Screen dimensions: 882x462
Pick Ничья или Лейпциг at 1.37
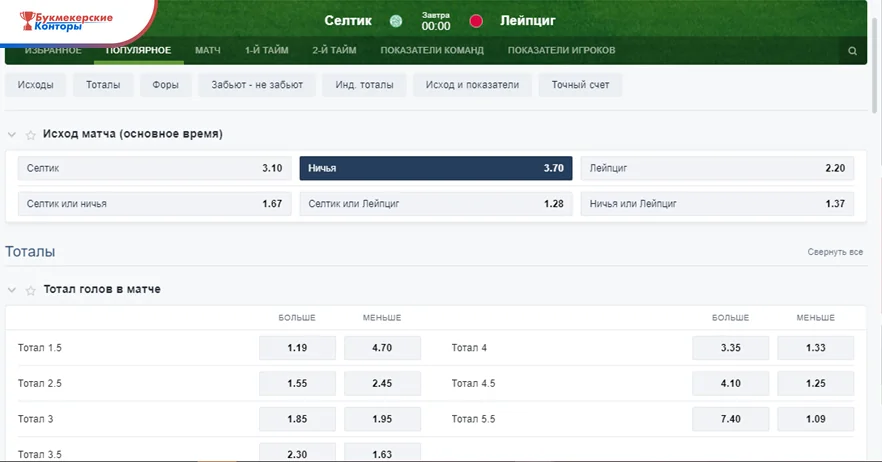[x=717, y=204]
